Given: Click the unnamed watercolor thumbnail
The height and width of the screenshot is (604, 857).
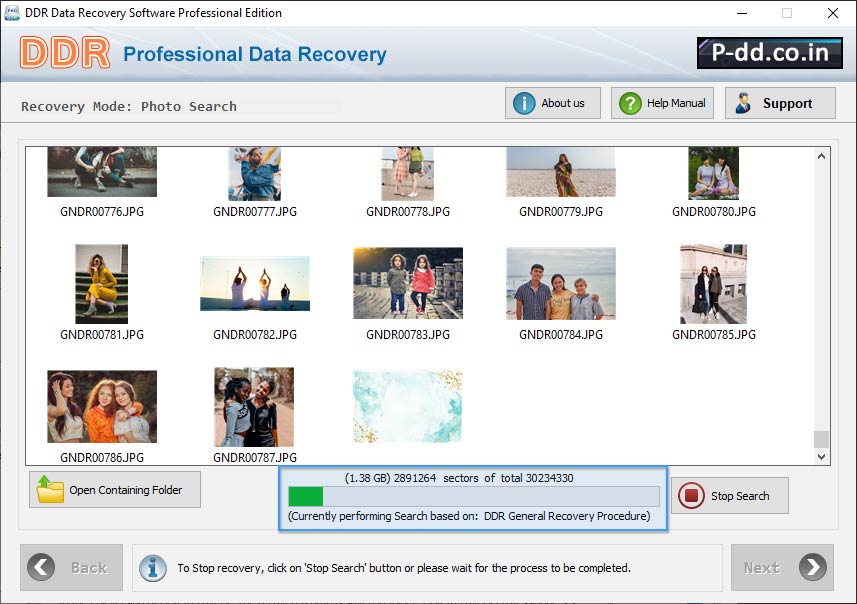Looking at the screenshot, I should [407, 406].
